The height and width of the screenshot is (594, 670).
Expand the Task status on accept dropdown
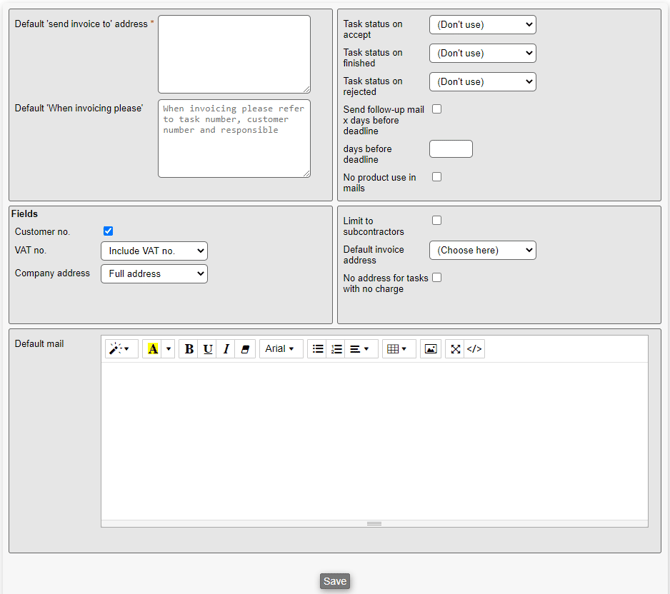pyautogui.click(x=482, y=25)
